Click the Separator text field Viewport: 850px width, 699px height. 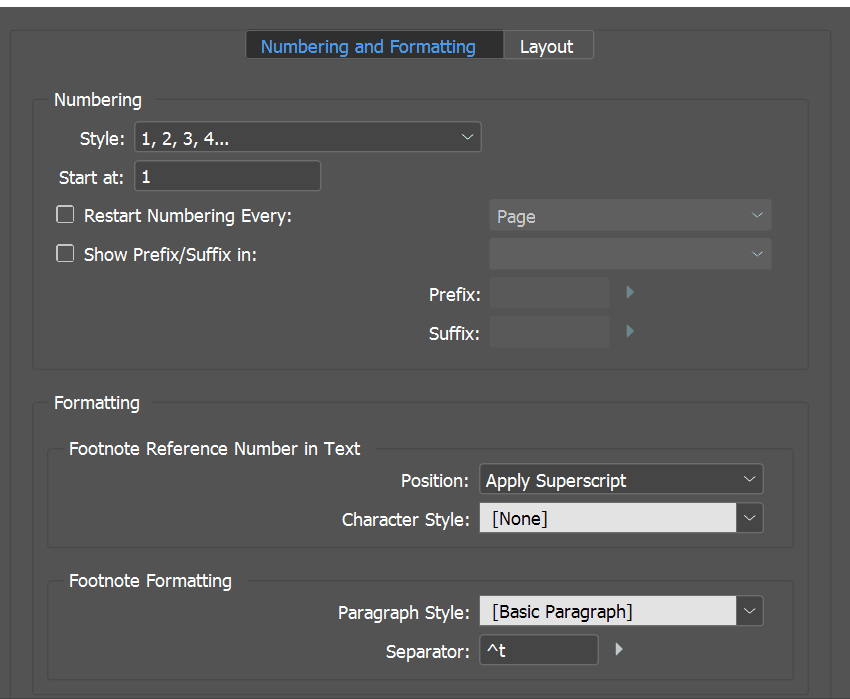[539, 651]
